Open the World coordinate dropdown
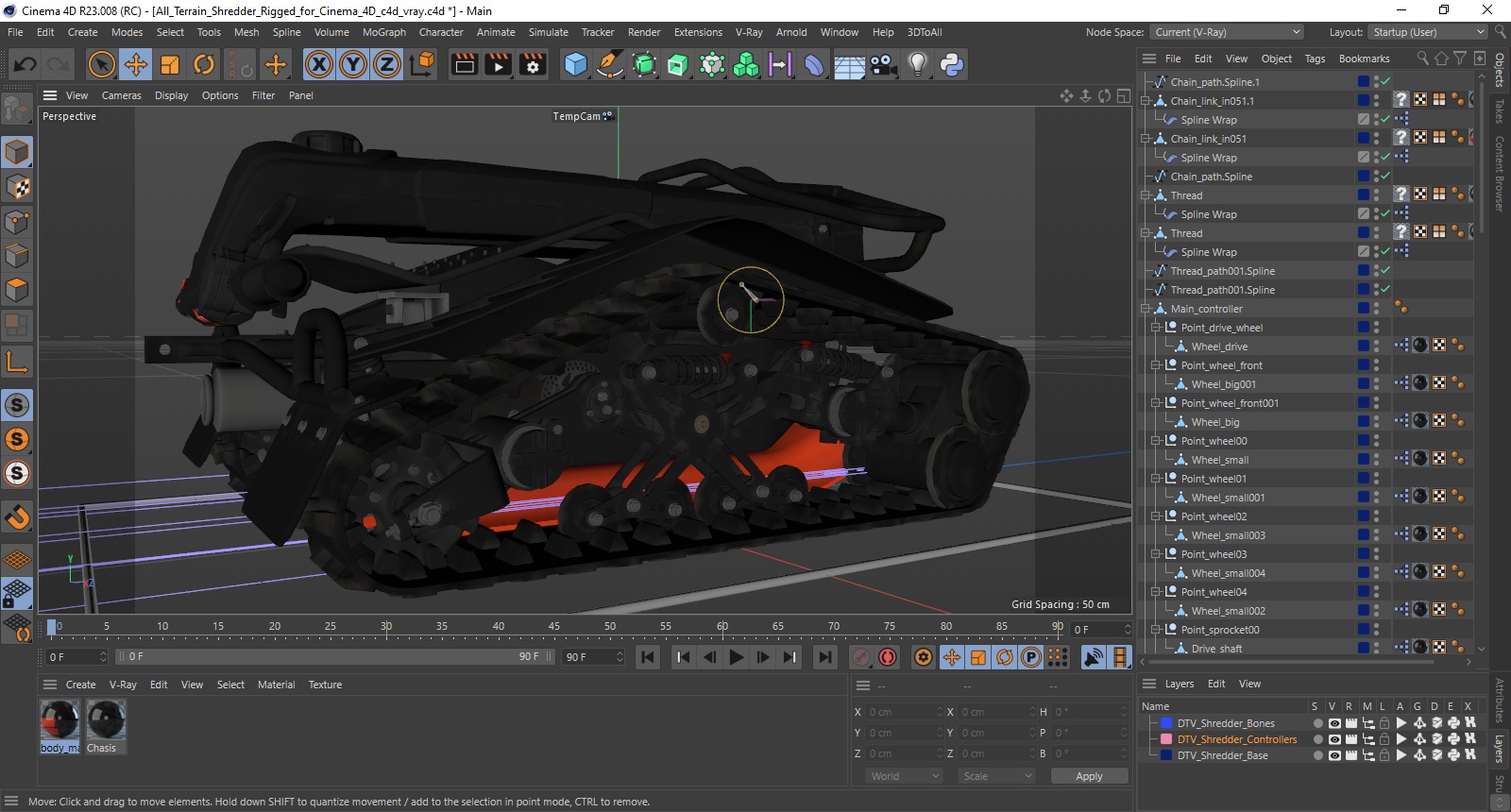The width and height of the screenshot is (1511, 812). (905, 776)
